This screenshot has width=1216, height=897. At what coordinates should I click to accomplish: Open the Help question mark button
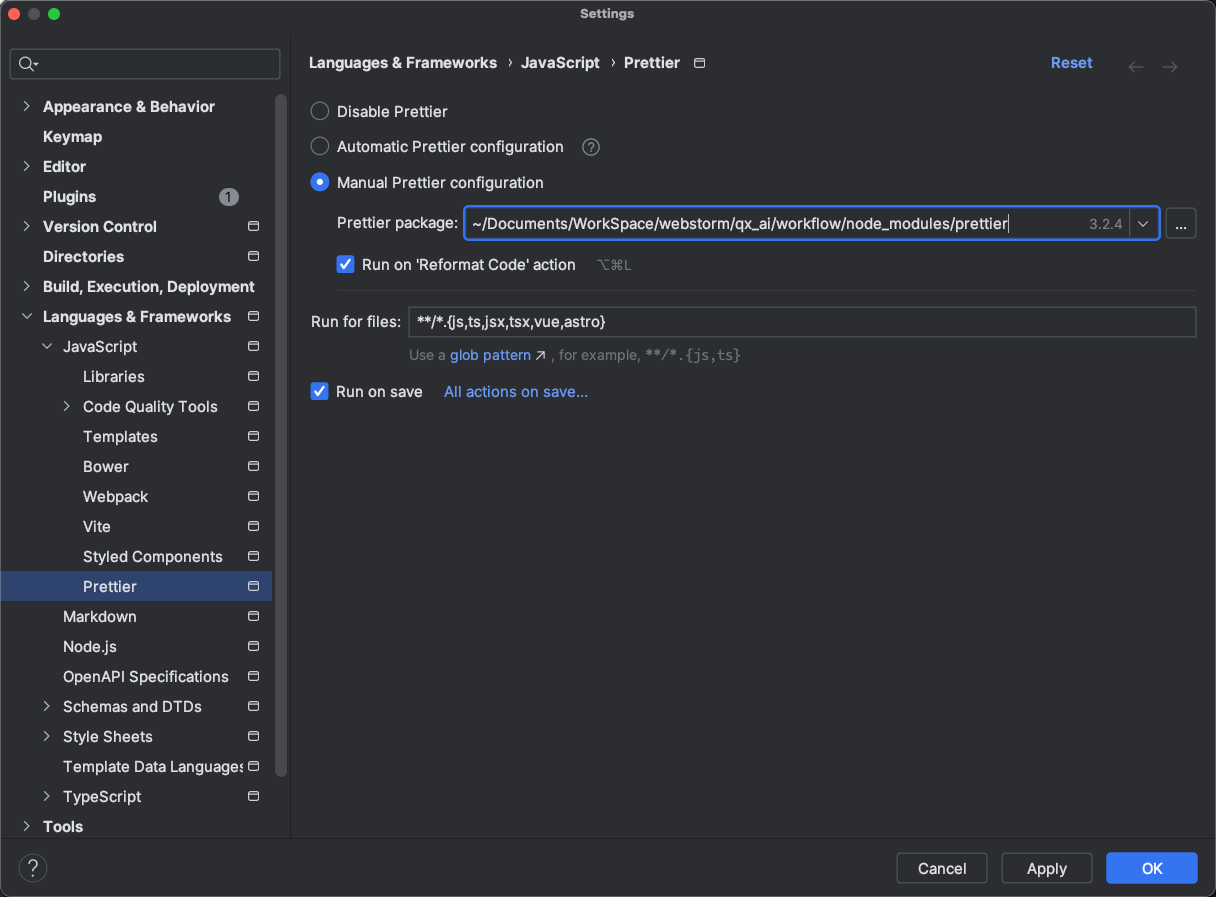(33, 868)
